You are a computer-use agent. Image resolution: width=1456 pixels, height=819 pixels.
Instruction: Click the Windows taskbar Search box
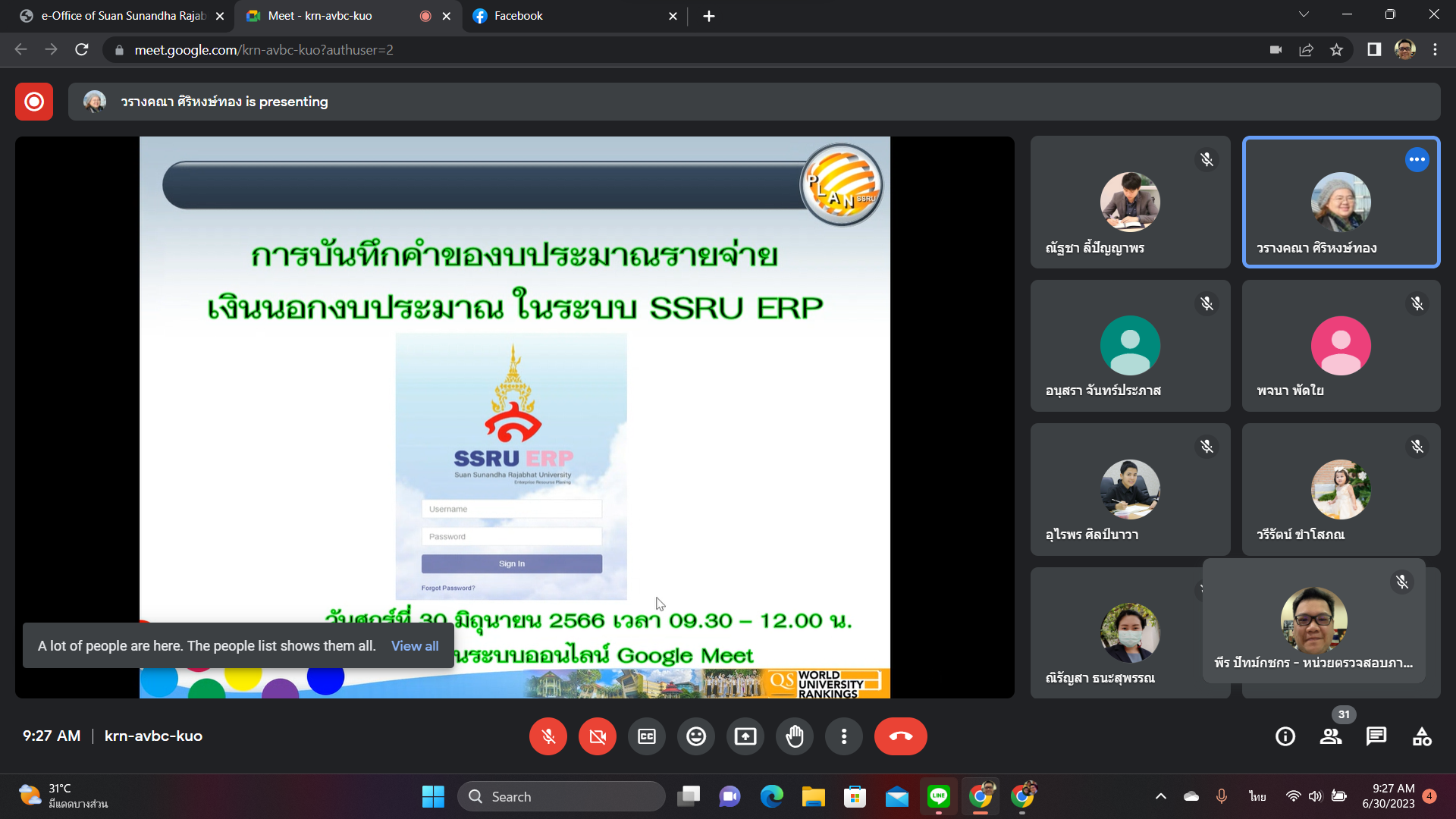[x=561, y=796]
